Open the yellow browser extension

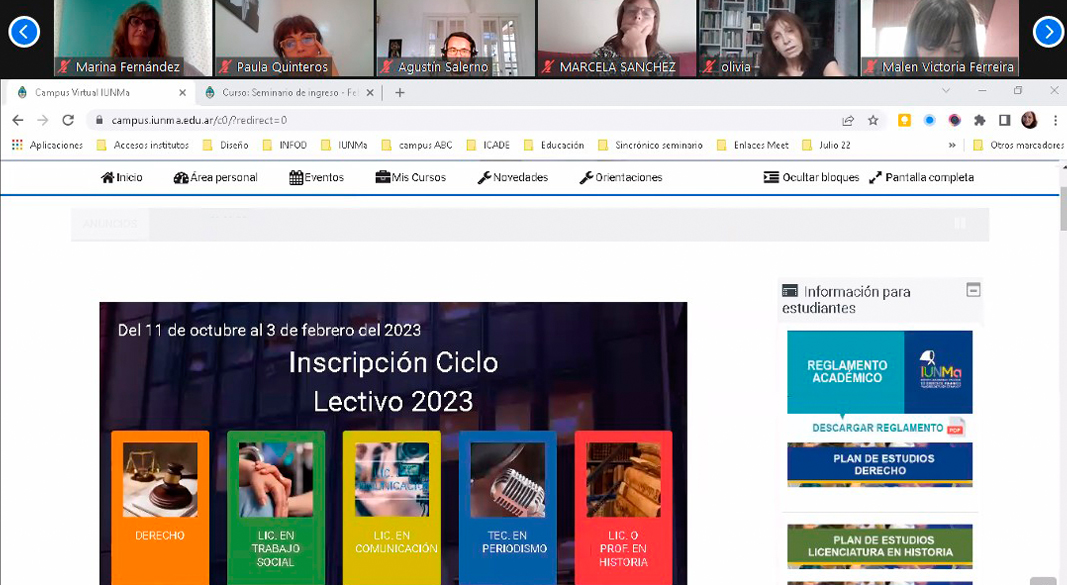(x=904, y=120)
